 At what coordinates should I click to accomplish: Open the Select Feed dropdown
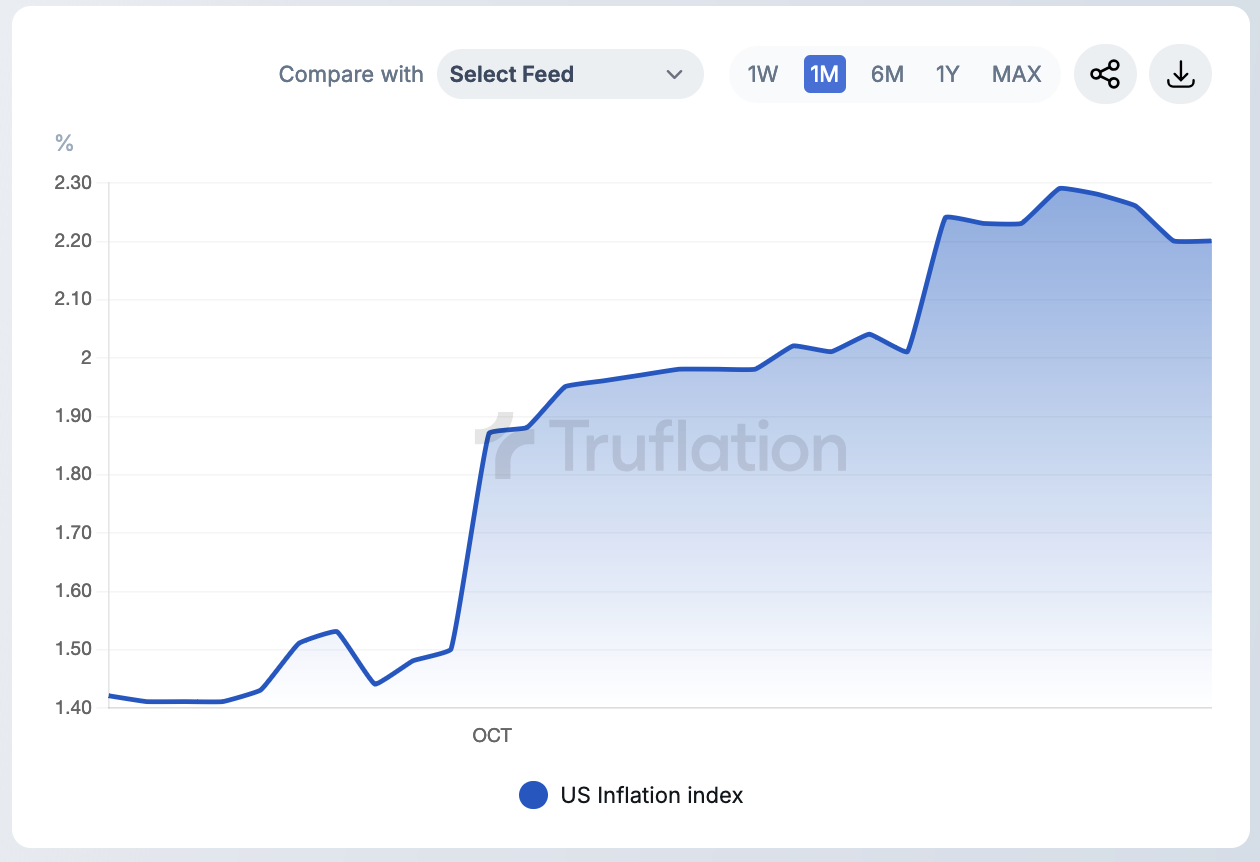[569, 74]
